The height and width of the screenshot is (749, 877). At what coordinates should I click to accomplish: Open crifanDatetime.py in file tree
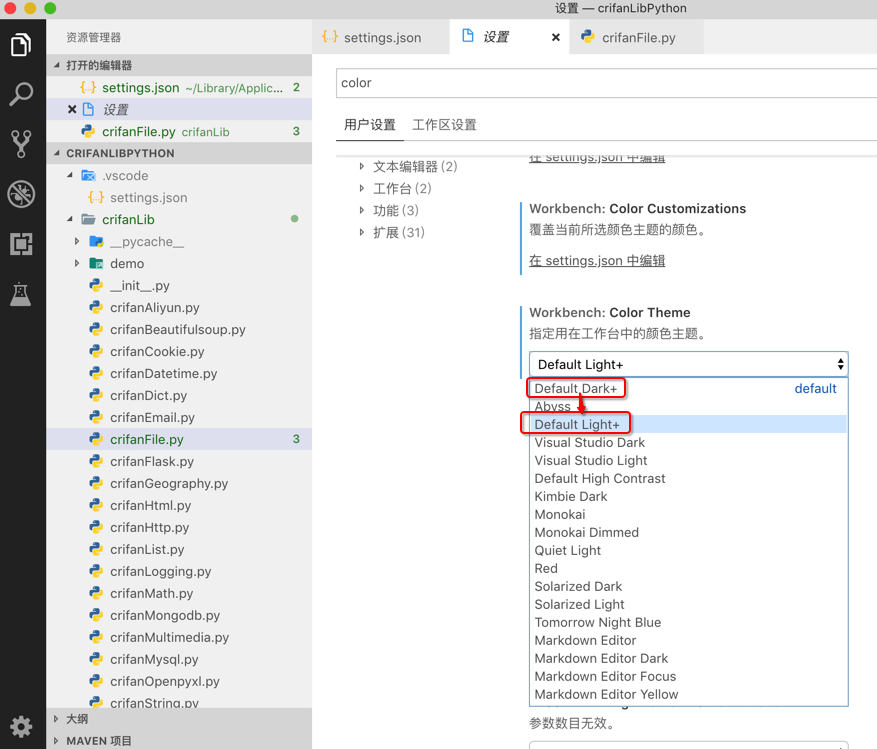pos(179,373)
